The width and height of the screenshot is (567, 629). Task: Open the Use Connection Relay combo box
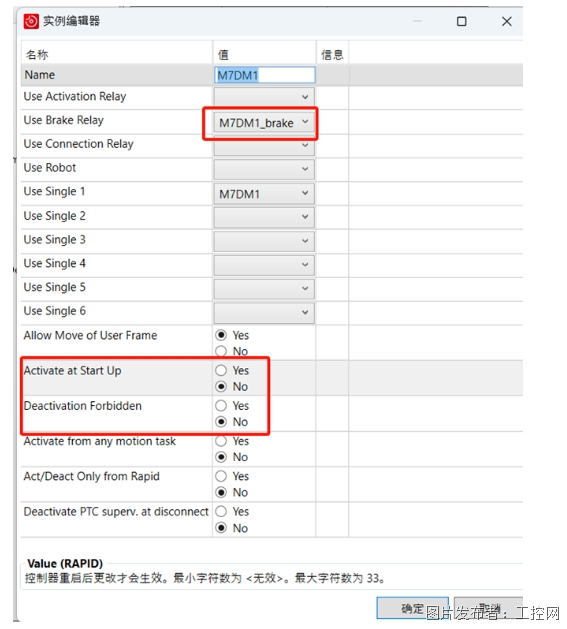(264, 146)
